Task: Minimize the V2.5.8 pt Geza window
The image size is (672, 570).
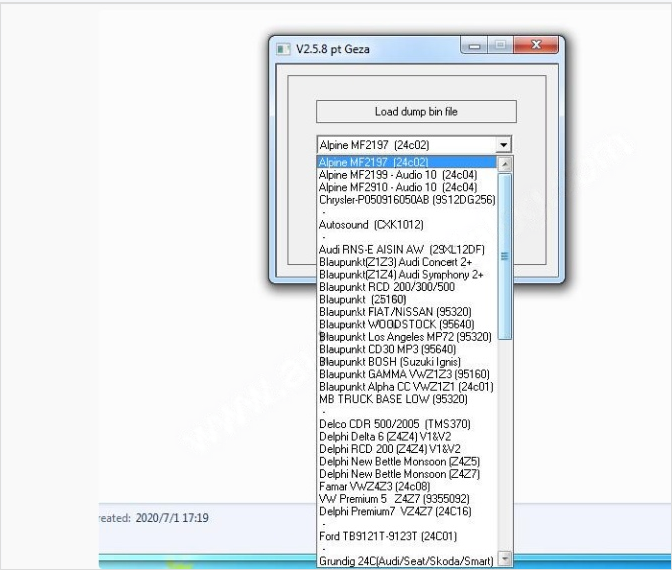Action: [x=474, y=45]
